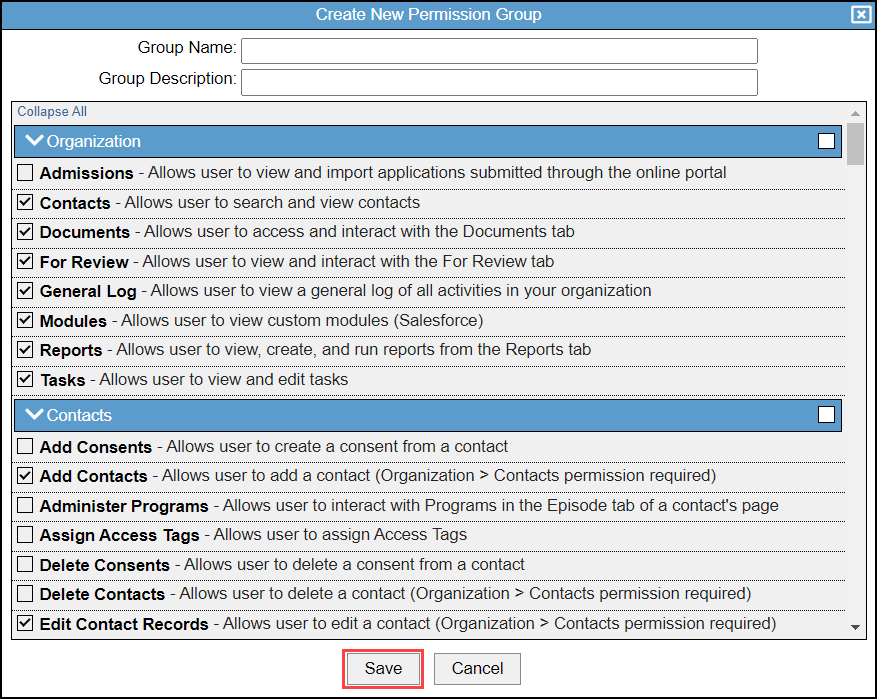This screenshot has height=699, width=877.
Task: Collapse the Organization section chevron
Action: [x=35, y=140]
